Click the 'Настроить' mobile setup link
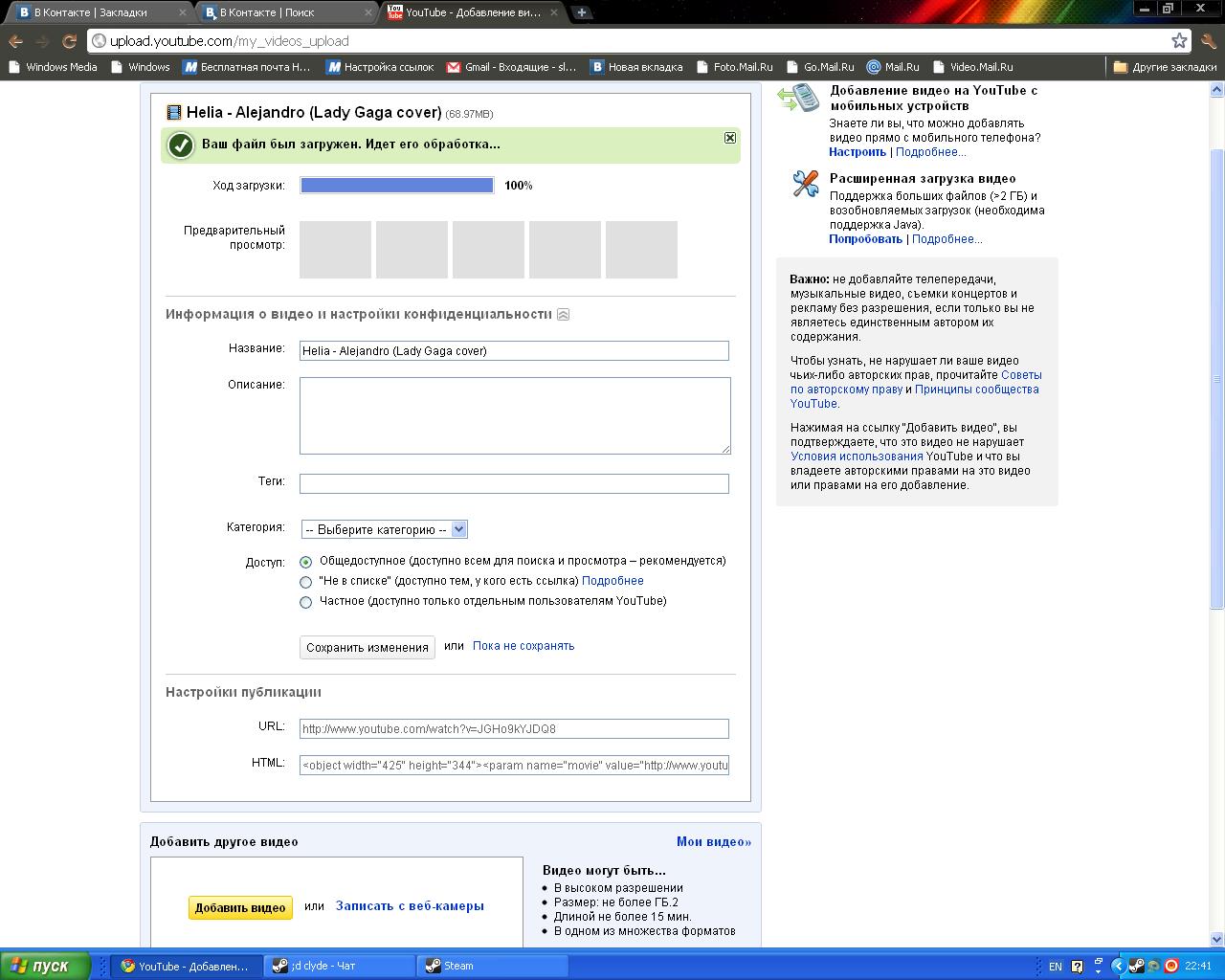1225x980 pixels. [x=857, y=152]
